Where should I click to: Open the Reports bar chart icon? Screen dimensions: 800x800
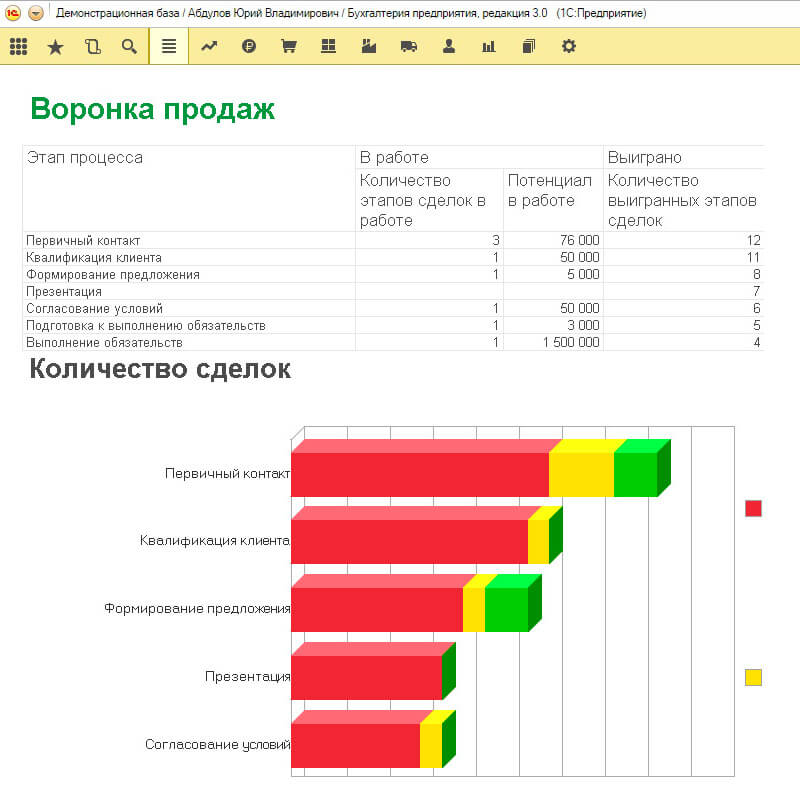489,46
